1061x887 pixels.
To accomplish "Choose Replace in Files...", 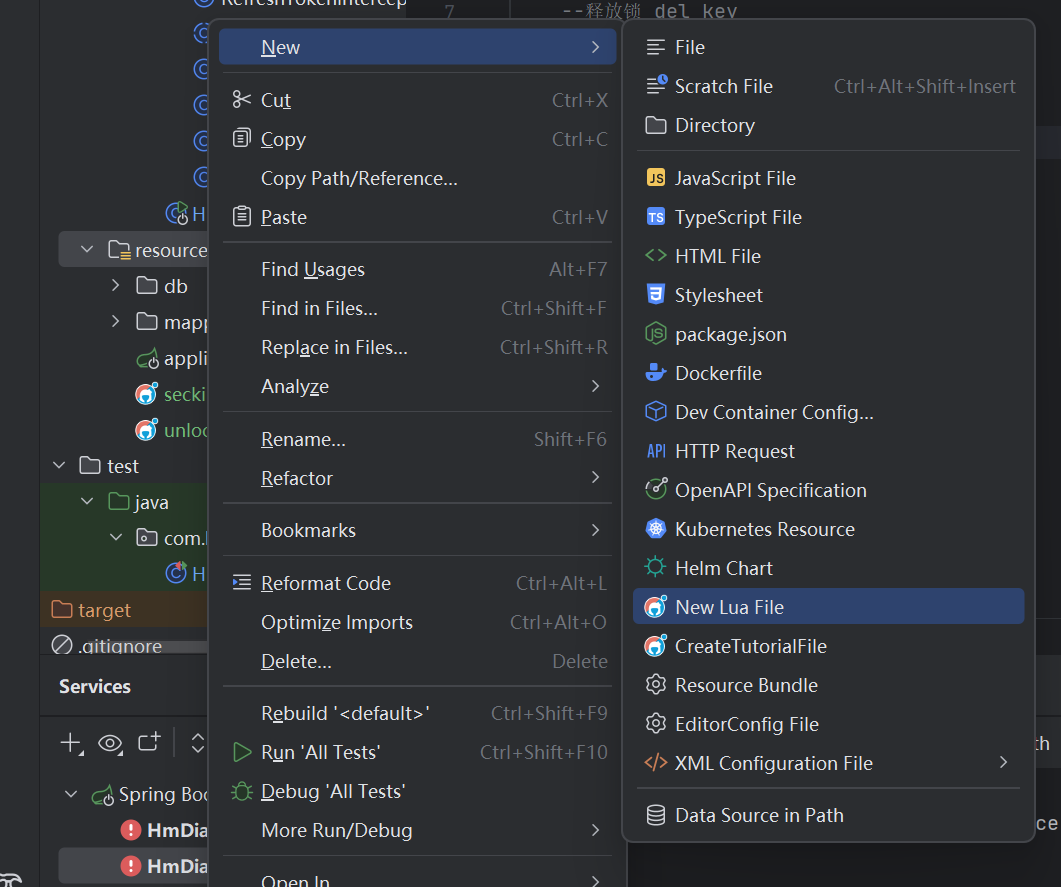I will pos(417,347).
